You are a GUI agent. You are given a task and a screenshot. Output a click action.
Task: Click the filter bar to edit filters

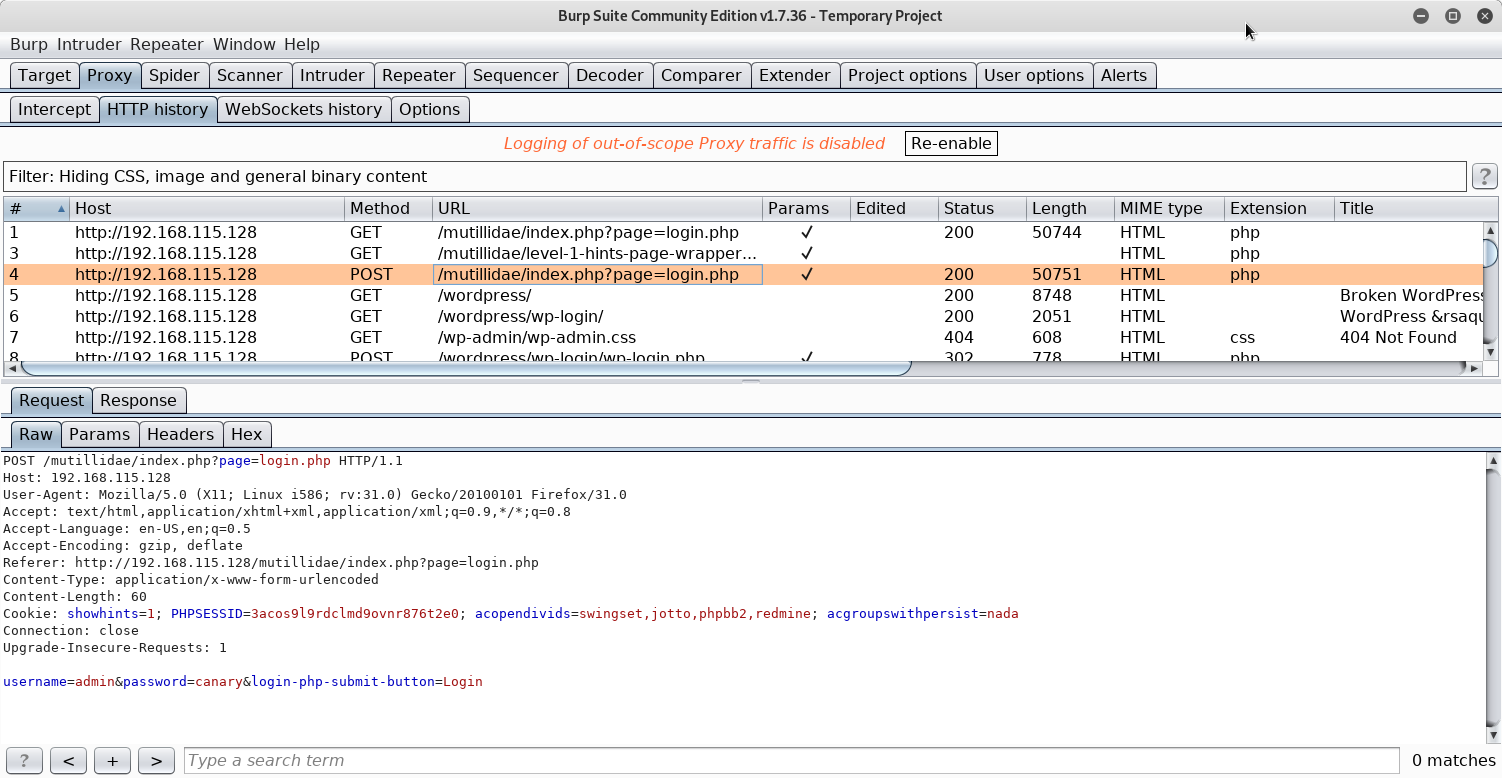[x=735, y=177]
